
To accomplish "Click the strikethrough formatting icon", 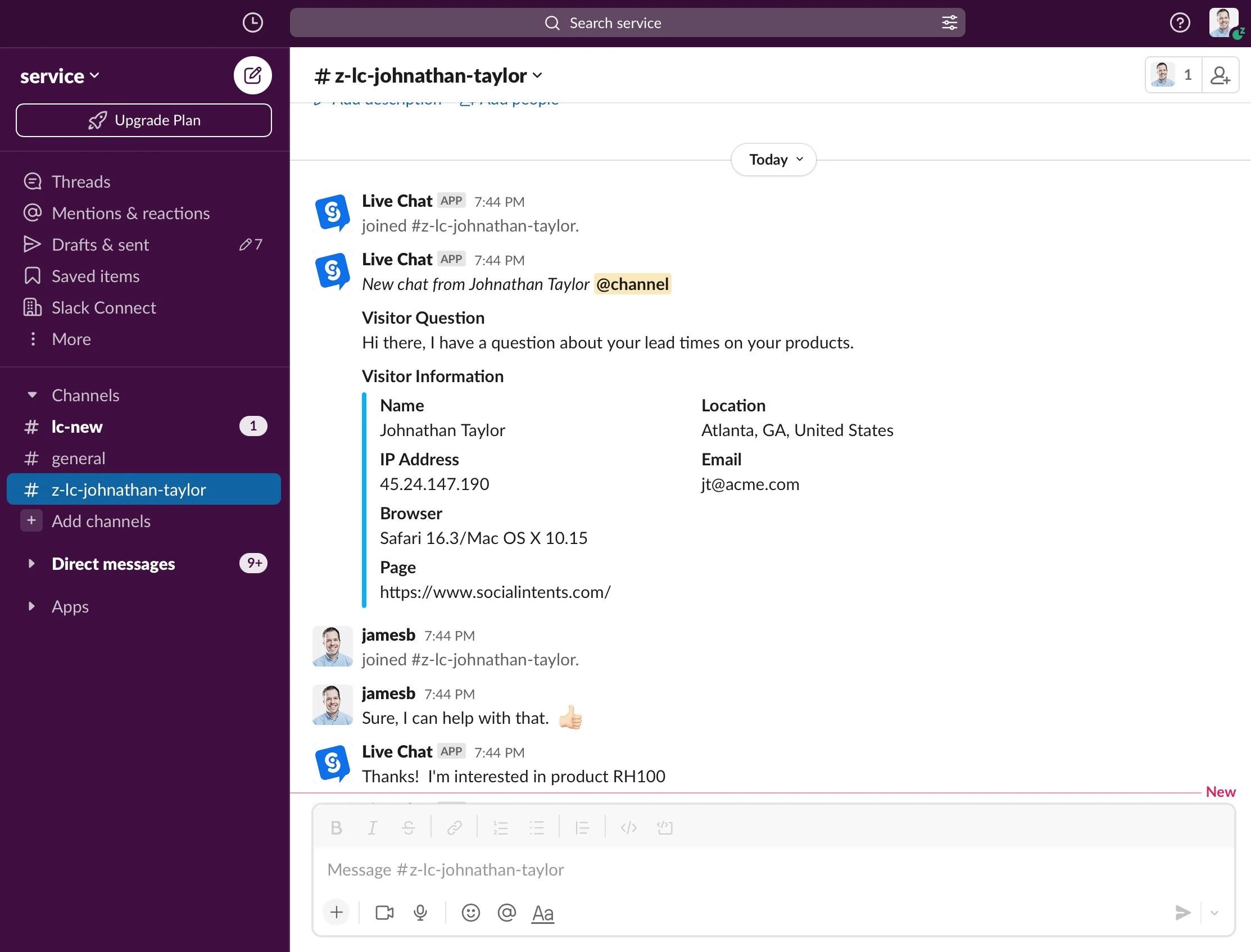I will point(409,827).
